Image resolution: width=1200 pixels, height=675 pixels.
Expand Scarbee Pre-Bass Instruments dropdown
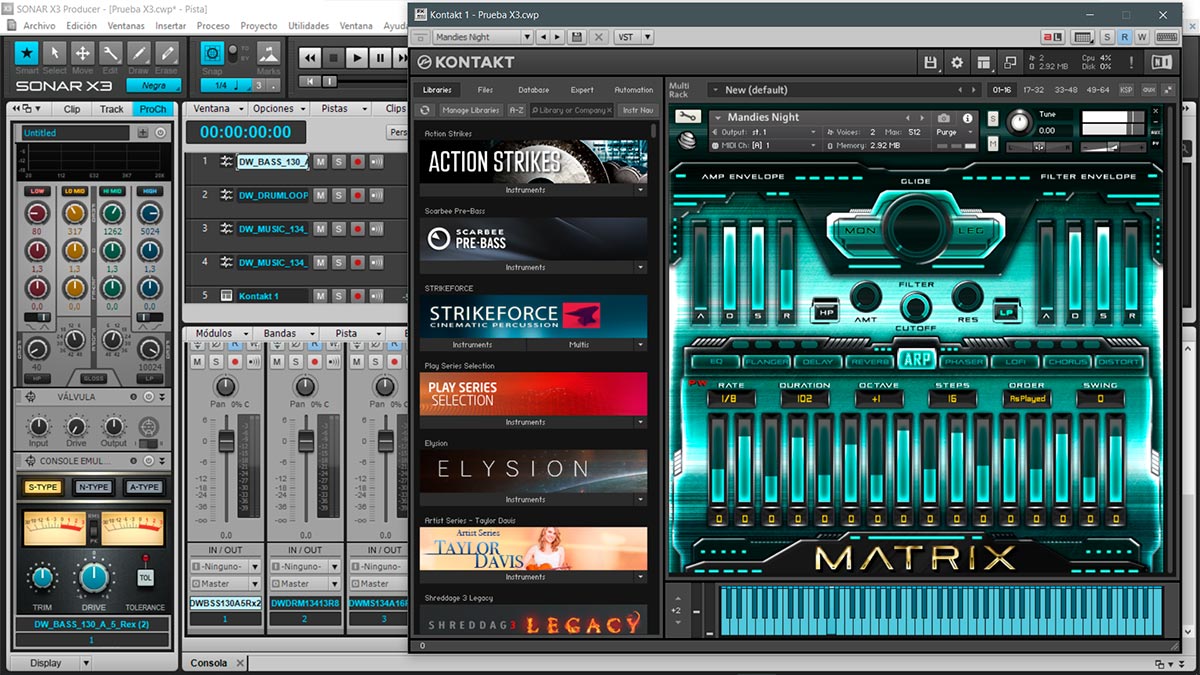(x=641, y=267)
